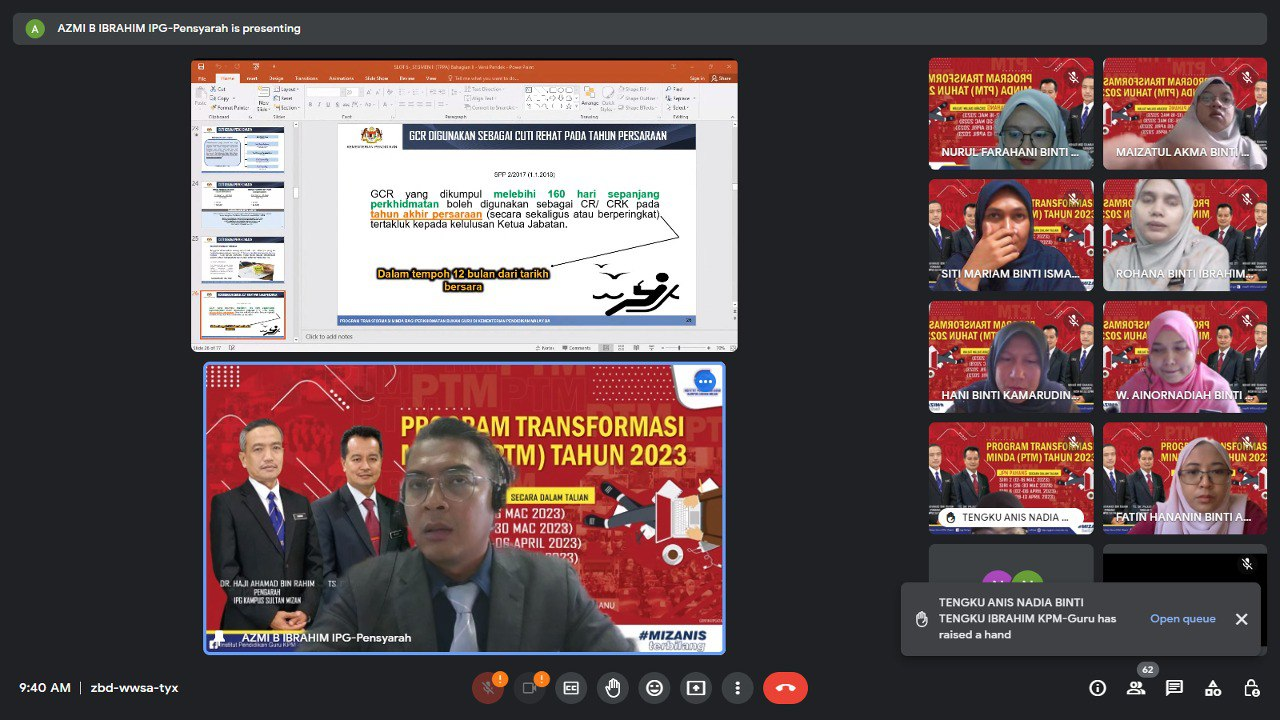Click Replace in Editing group
1280x720 pixels.
tap(679, 98)
